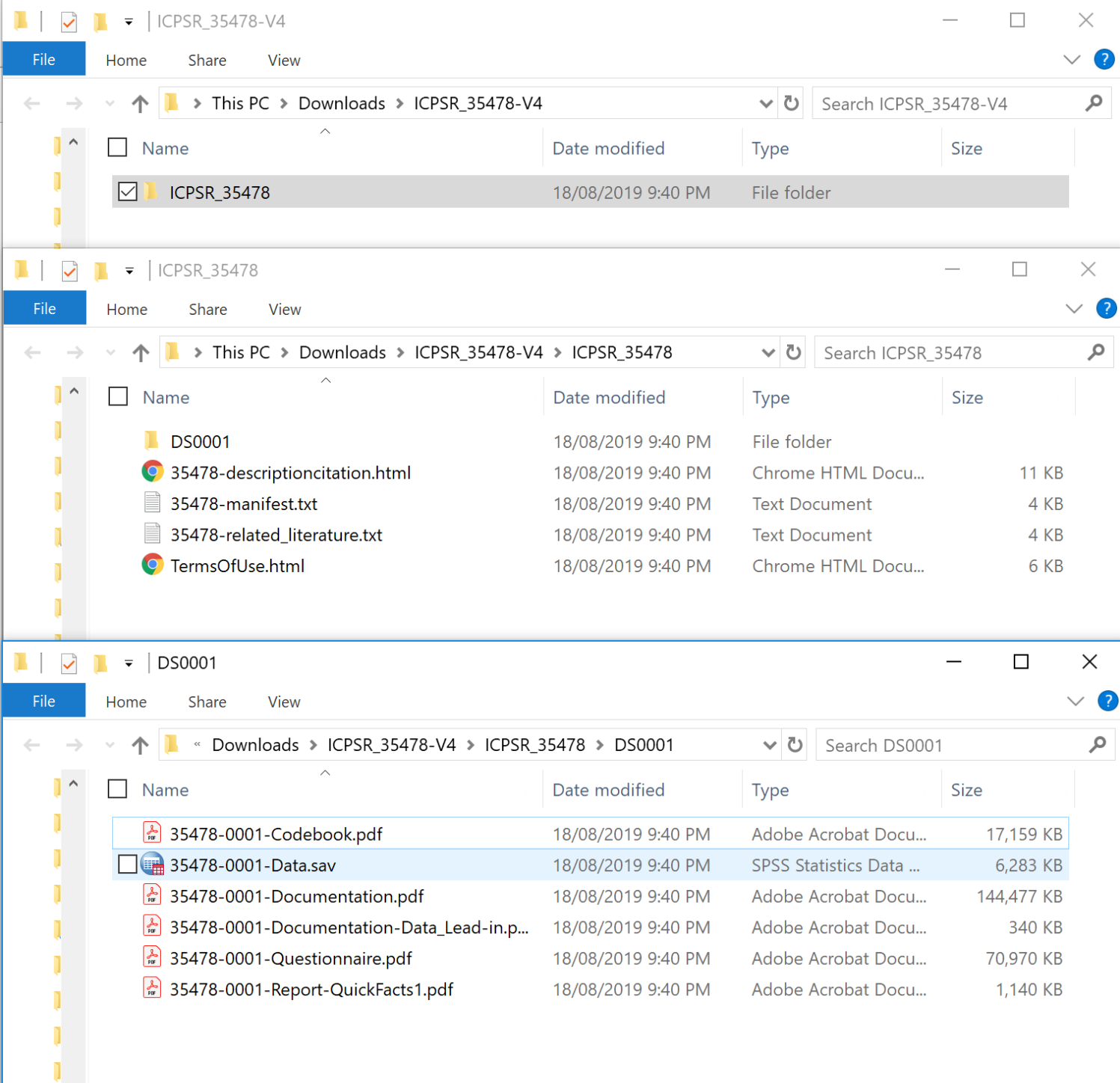Select the 6,283 KB size cell

pos(1028,865)
